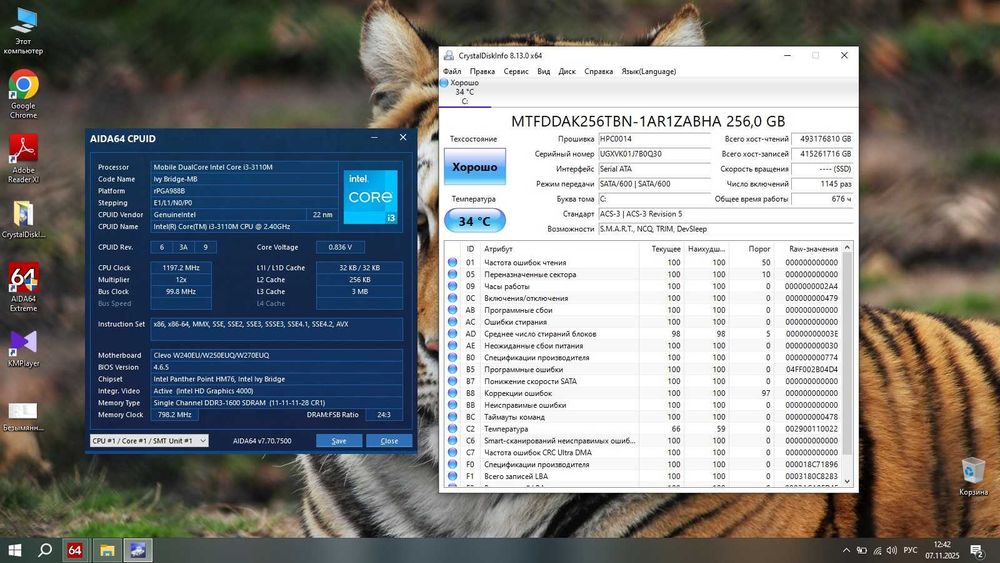
Task: Open the Диск menu
Action: pos(567,71)
